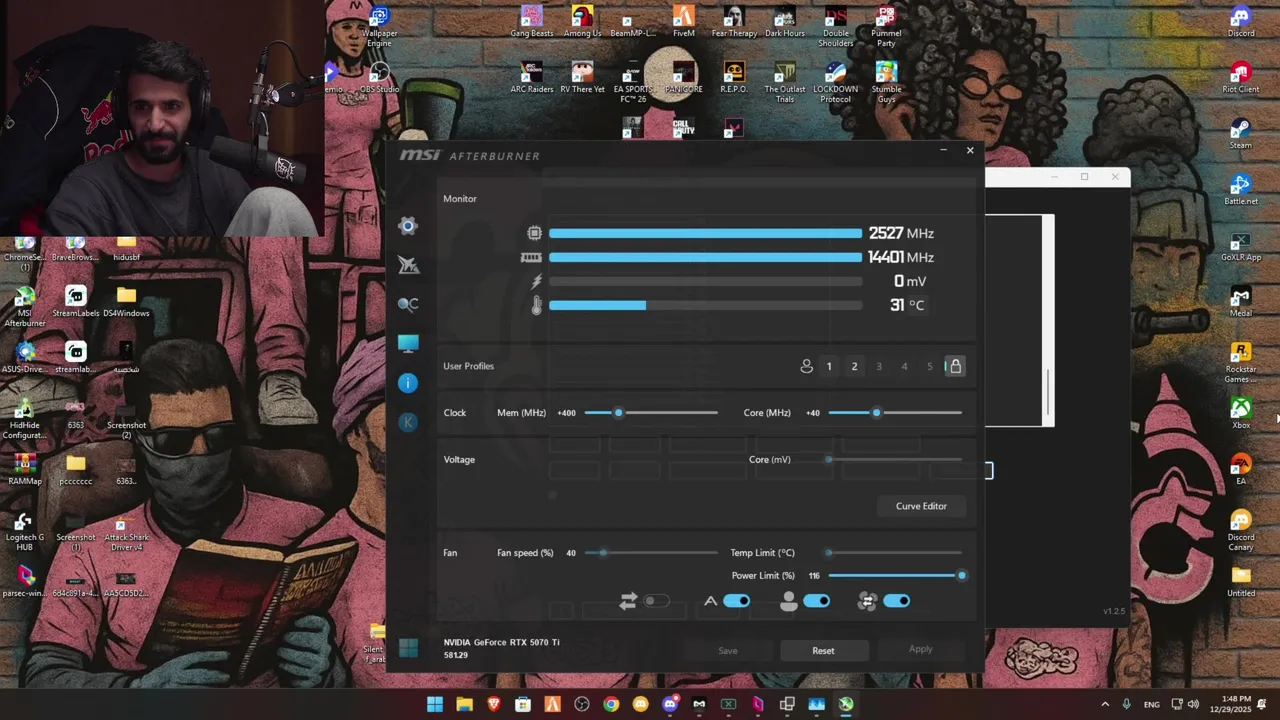Click the voltage lightning bolt icon
1280x720 pixels.
point(536,282)
